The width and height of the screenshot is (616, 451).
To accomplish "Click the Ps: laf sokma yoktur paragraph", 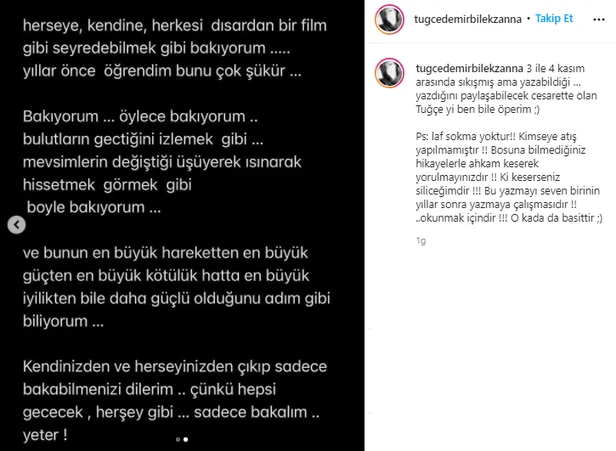I will (x=509, y=177).
